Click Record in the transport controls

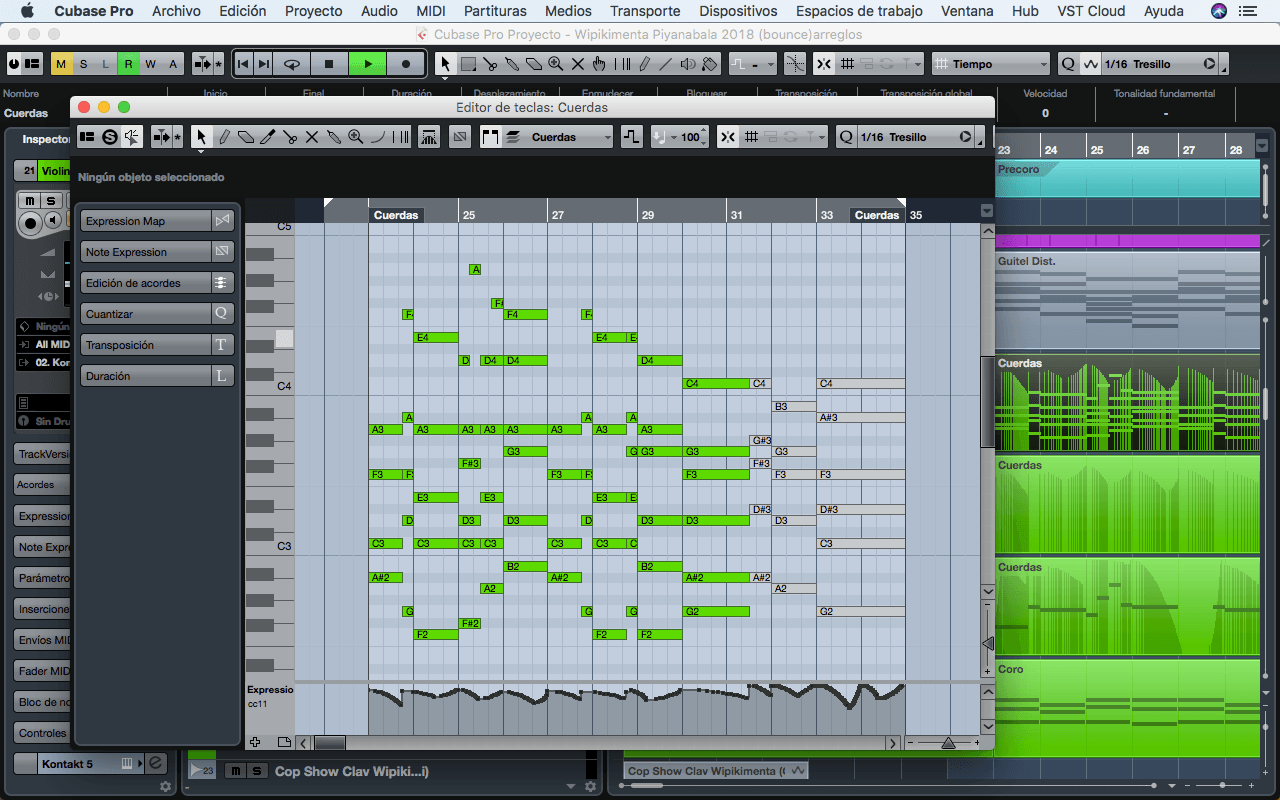pyautogui.click(x=405, y=64)
